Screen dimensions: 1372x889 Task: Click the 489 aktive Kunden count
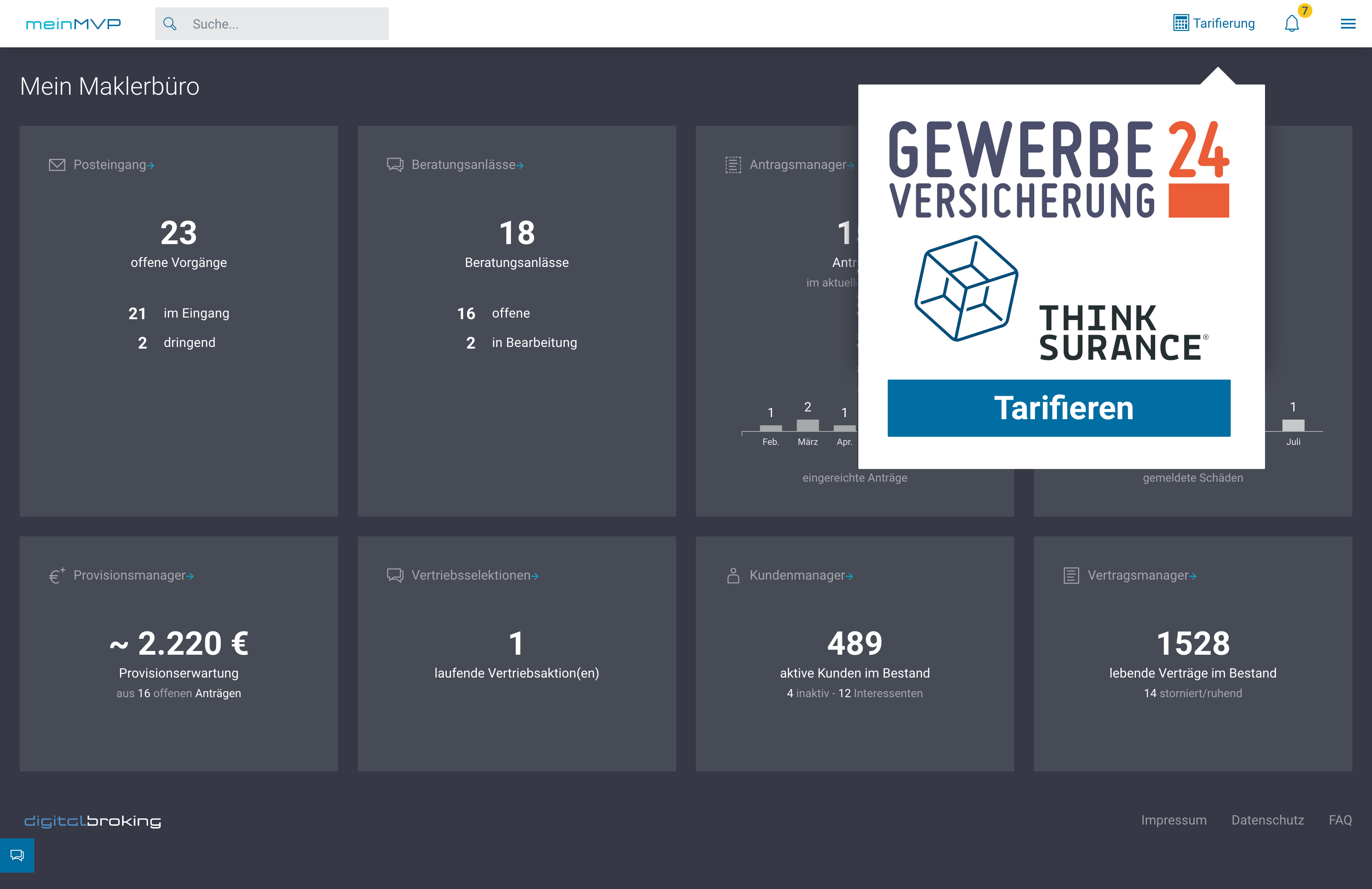[x=854, y=644]
